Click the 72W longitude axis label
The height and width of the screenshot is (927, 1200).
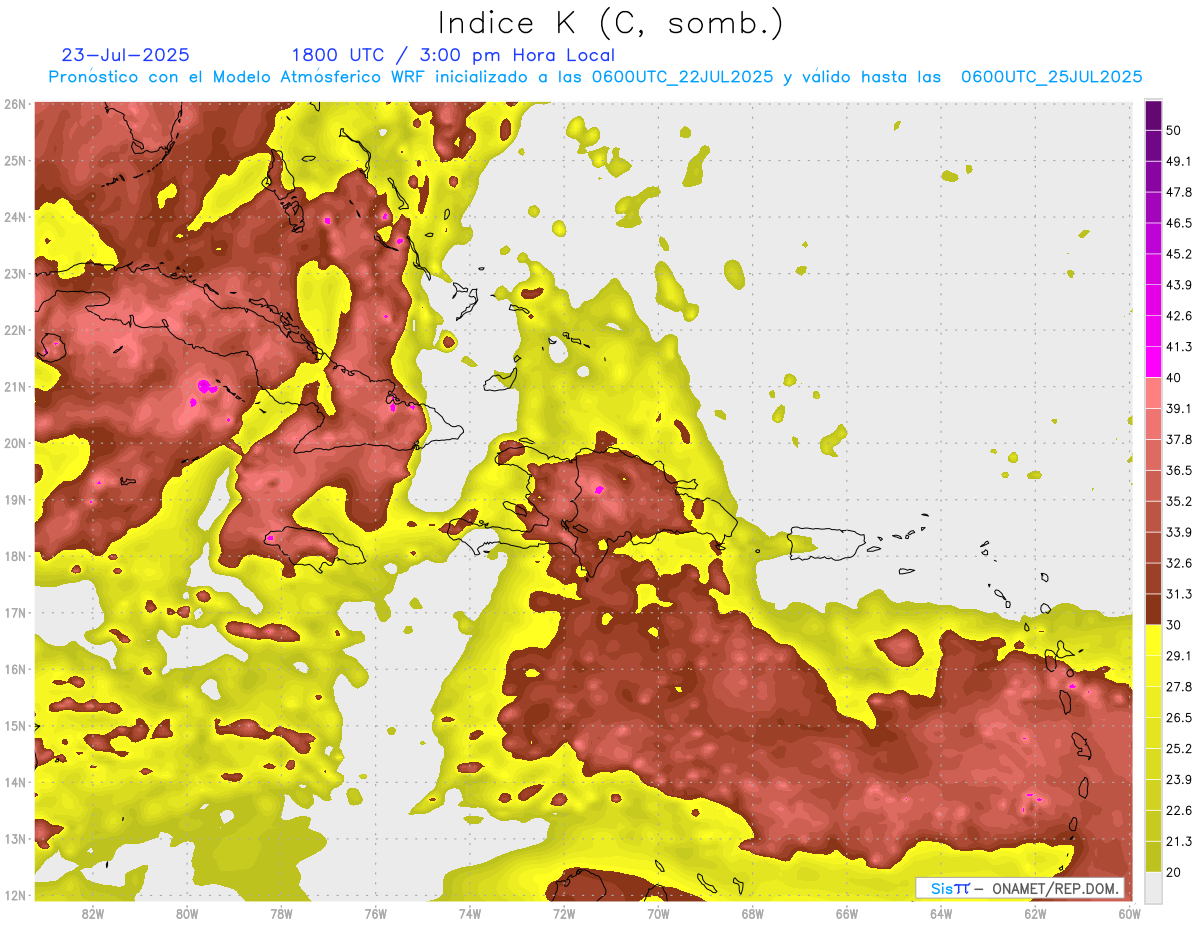click(564, 914)
